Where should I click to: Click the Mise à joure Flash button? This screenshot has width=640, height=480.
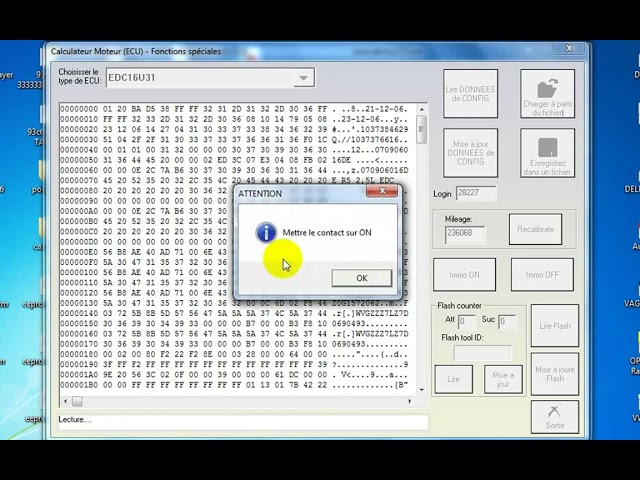point(555,374)
